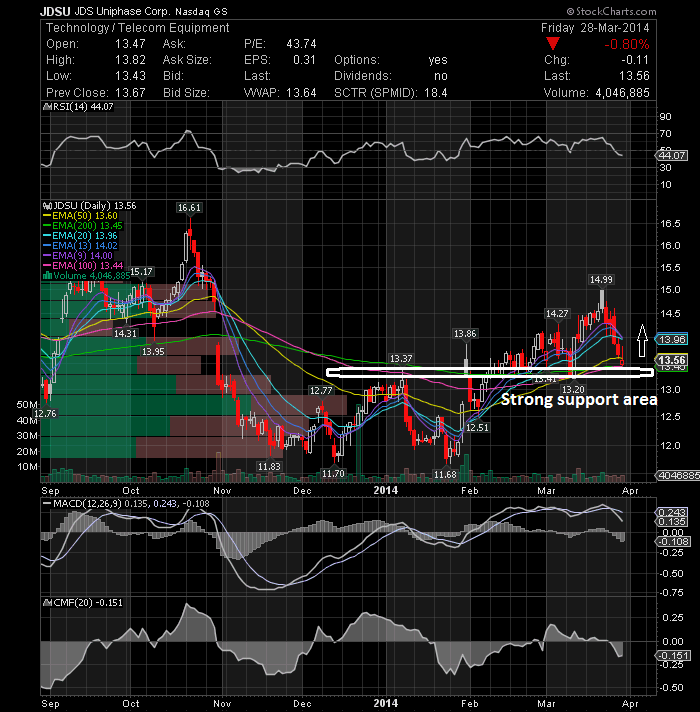Click the 11.83 low price label
Screen dimensions: 700x712
[x=269, y=466]
